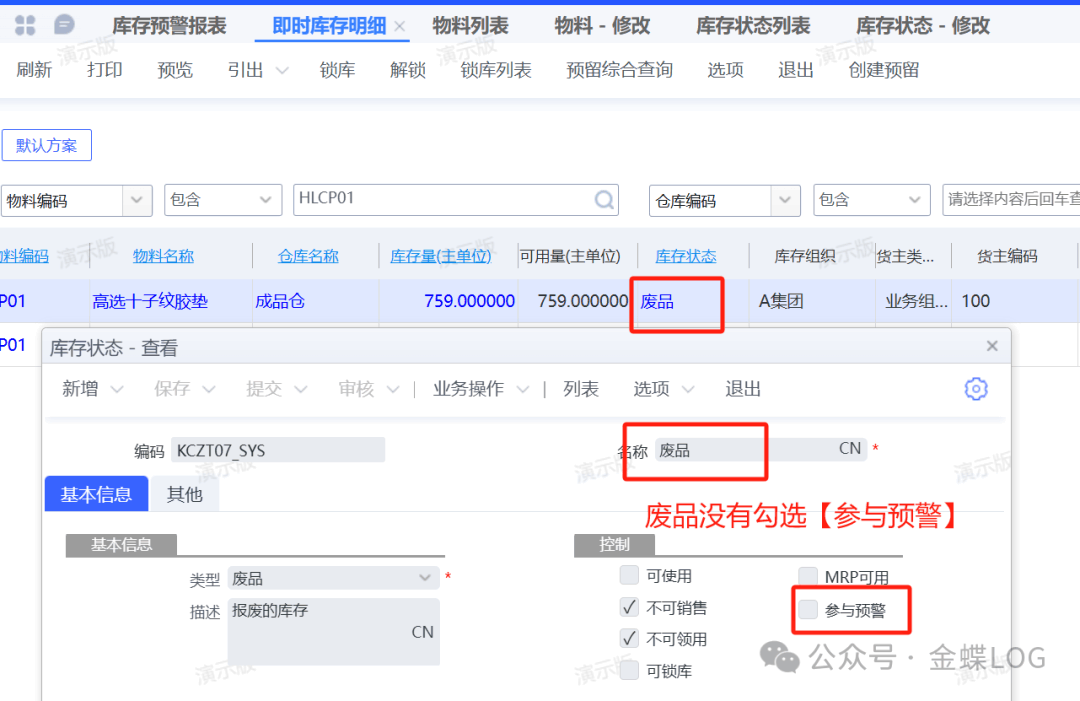Switch to the 其他 tab

point(184,494)
